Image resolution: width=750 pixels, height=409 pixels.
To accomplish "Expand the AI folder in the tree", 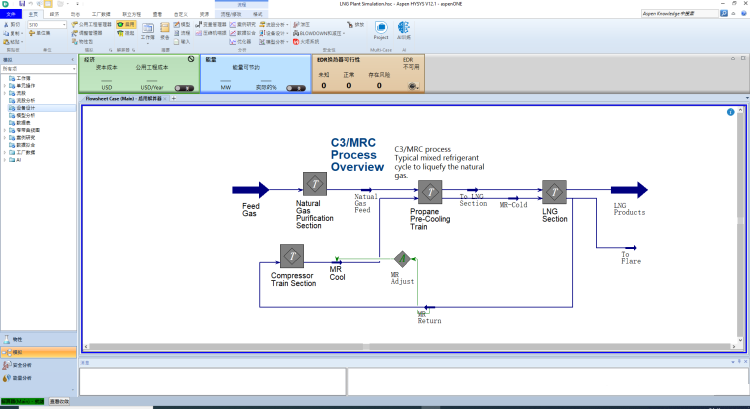I will 5,160.
